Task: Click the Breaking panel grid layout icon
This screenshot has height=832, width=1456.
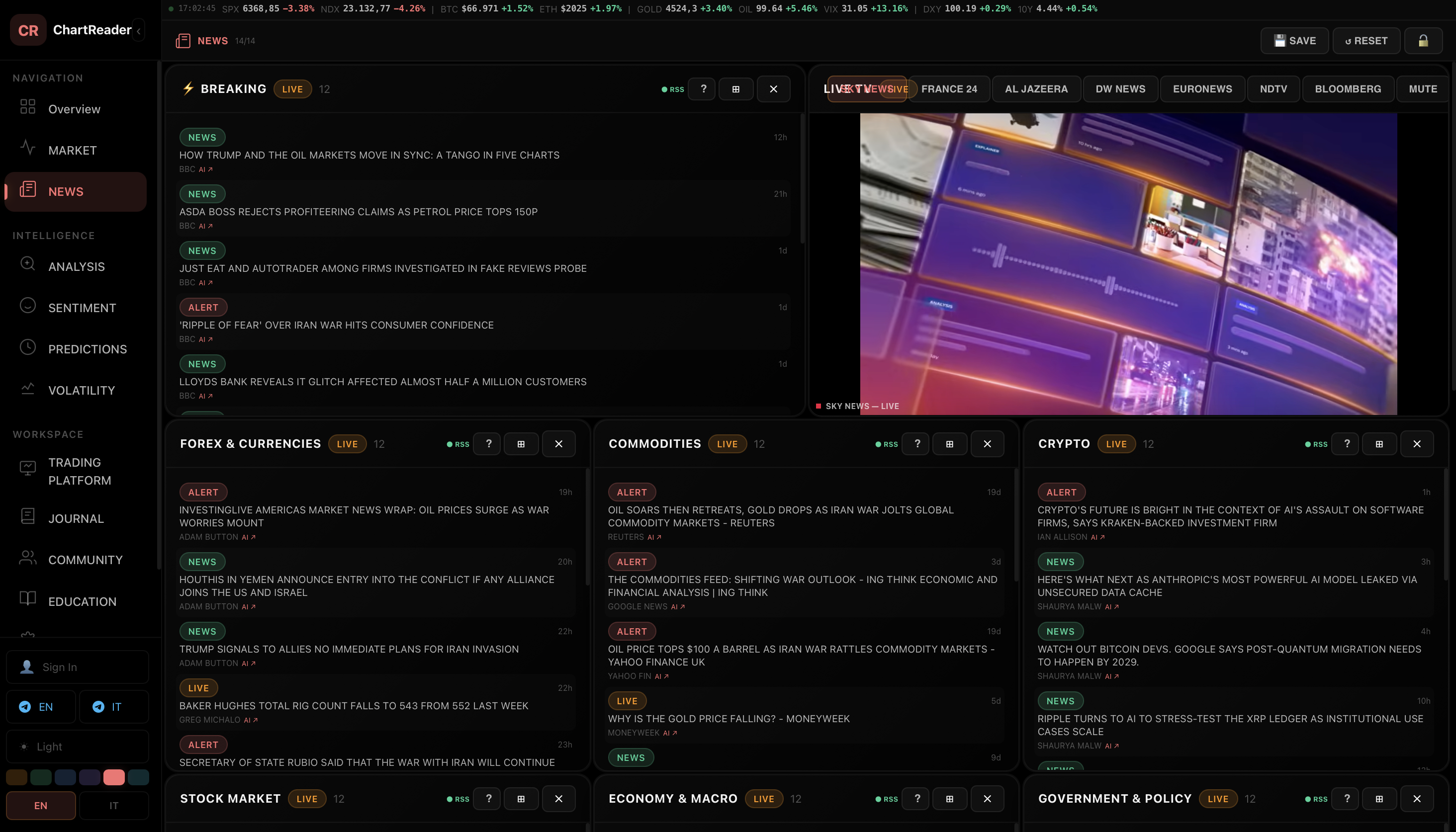Action: tap(736, 89)
